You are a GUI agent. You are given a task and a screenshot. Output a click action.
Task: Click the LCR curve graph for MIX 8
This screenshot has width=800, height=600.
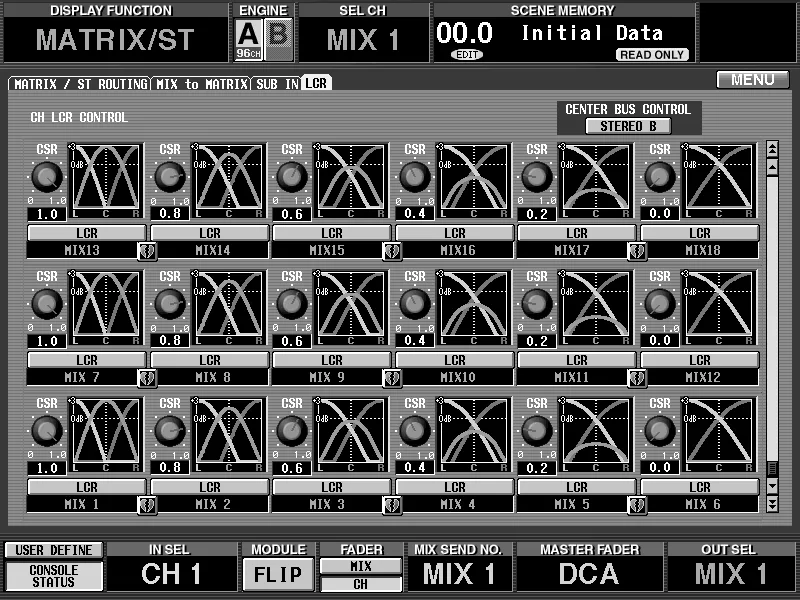229,308
